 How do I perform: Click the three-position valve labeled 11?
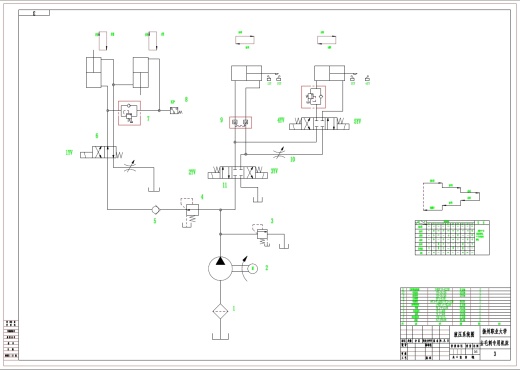(x=237, y=172)
